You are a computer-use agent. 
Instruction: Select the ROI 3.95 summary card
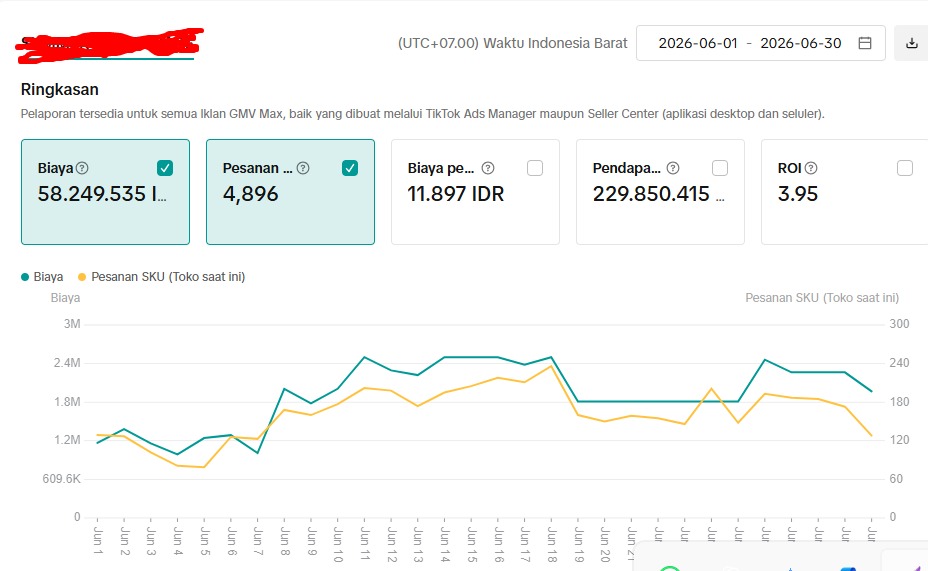(845, 192)
